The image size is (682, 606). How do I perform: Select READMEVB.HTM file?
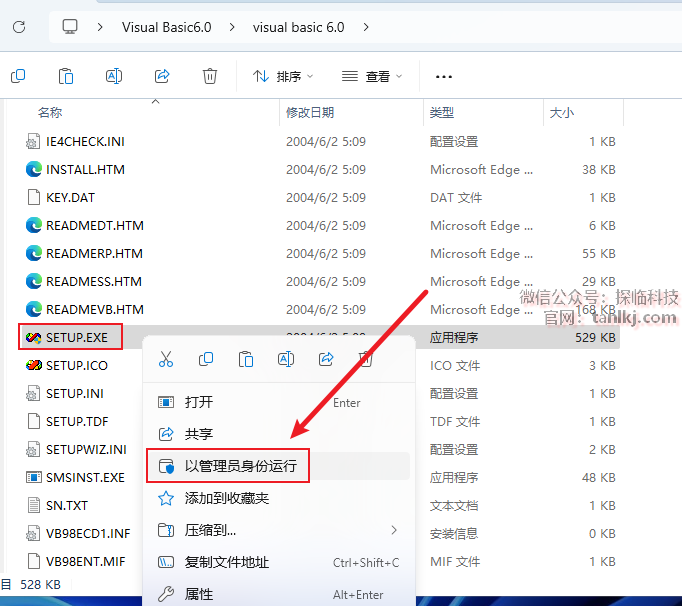[x=95, y=309]
